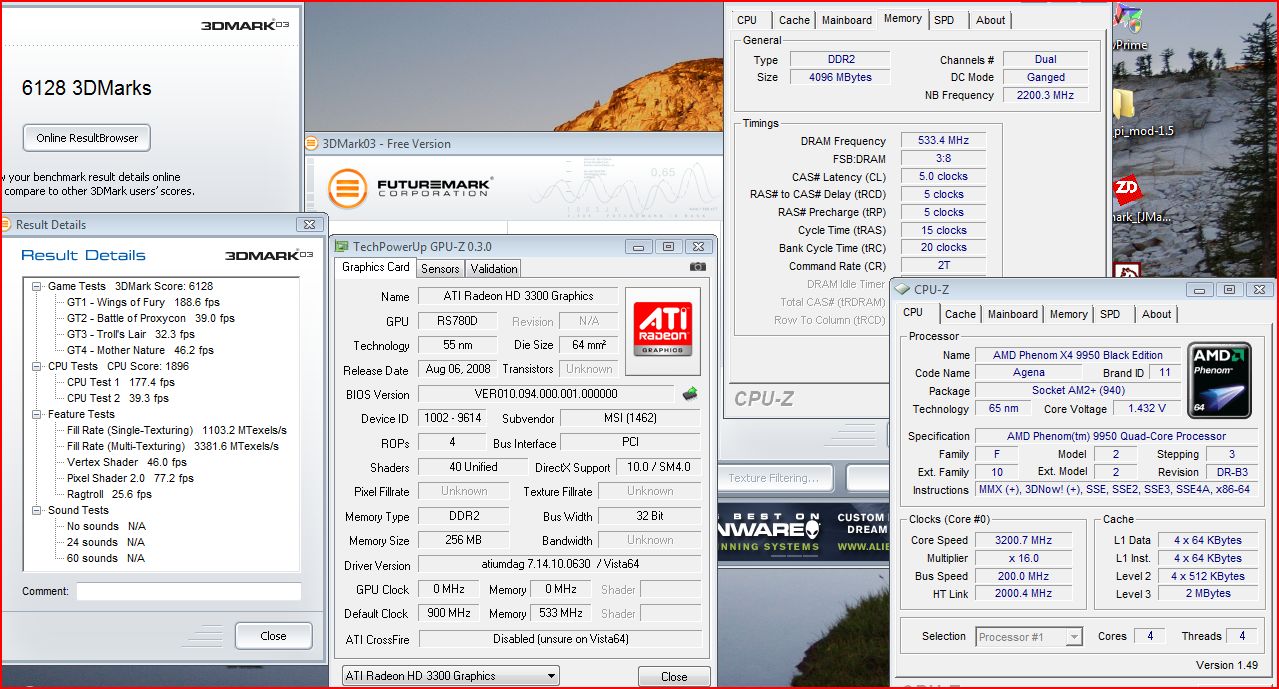Select the CPU Test 2 row
Screen dimensions: 1279x689
pyautogui.click(x=118, y=398)
